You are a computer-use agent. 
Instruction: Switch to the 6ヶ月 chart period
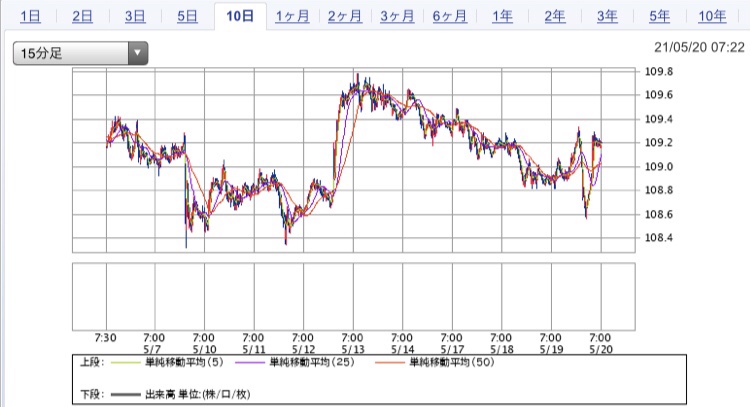click(450, 17)
